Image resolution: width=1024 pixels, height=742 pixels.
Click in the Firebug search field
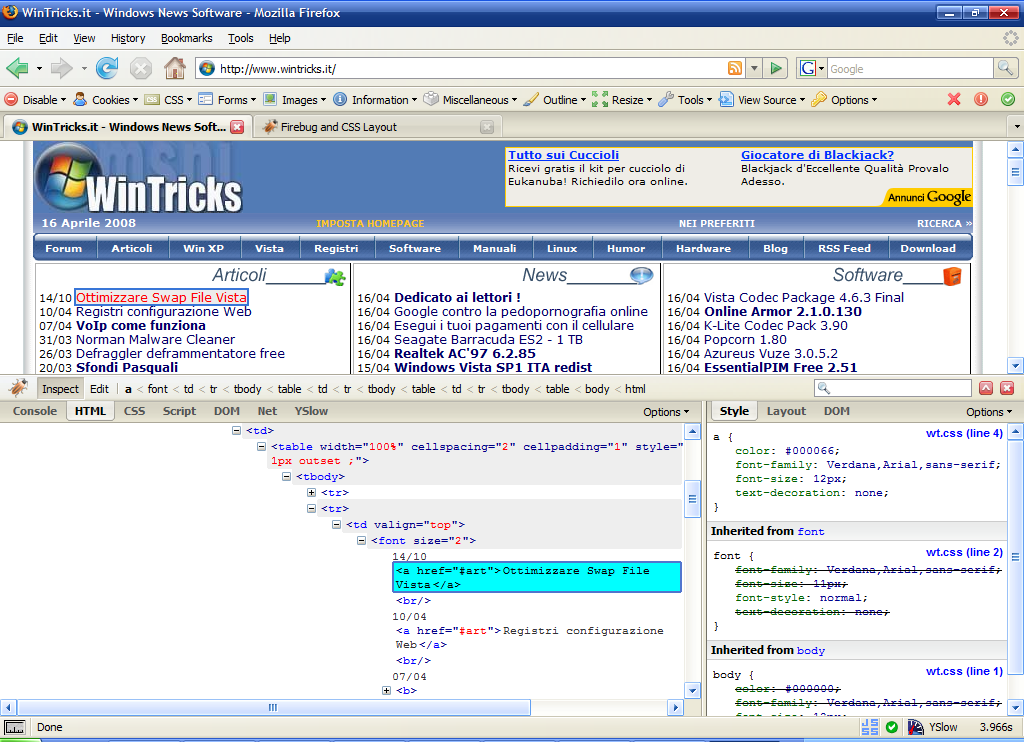pyautogui.click(x=893, y=388)
